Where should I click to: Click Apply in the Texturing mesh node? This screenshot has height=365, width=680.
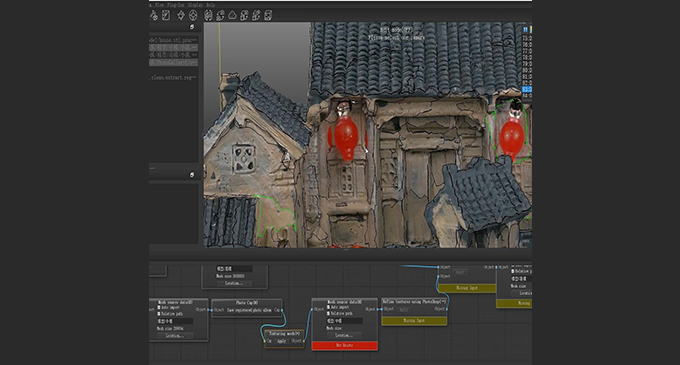[x=281, y=341]
